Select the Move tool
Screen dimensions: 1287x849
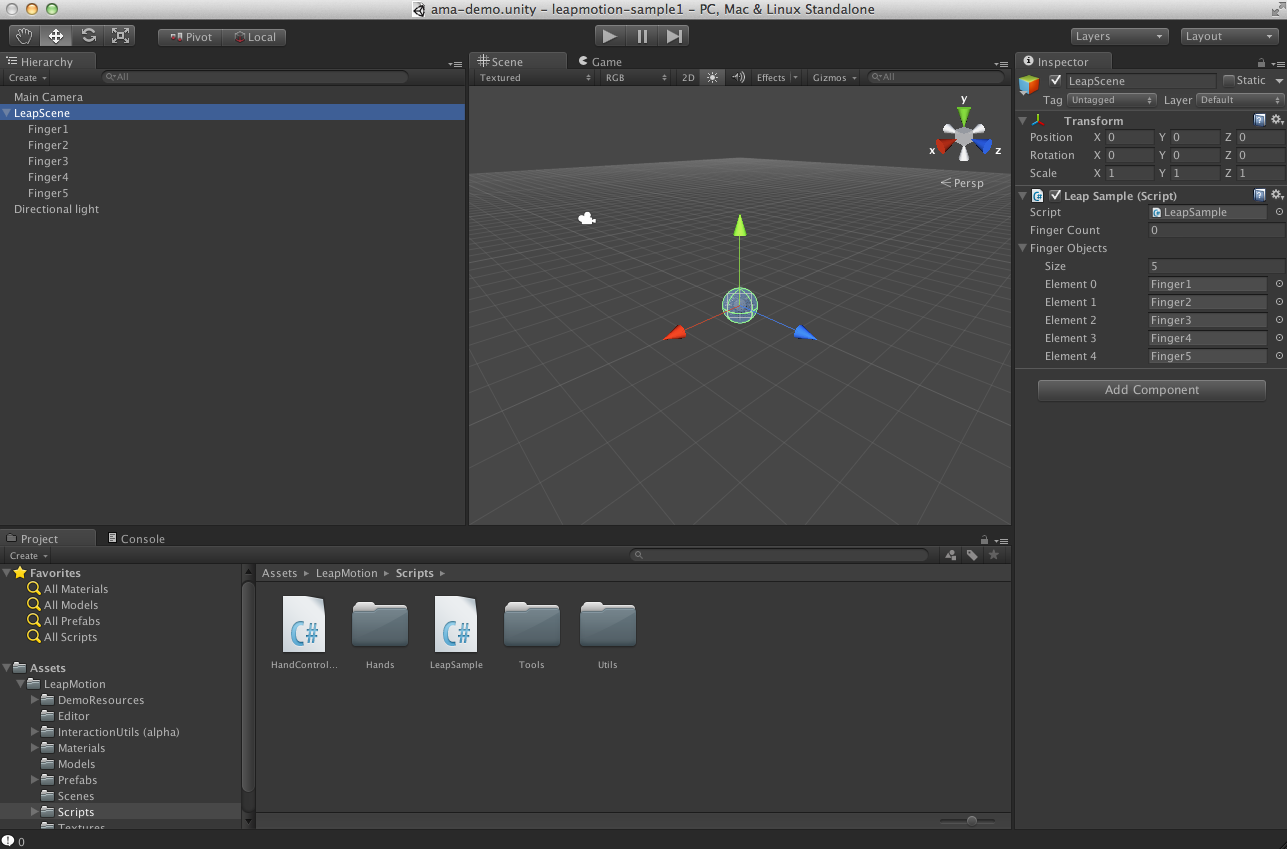[56, 35]
